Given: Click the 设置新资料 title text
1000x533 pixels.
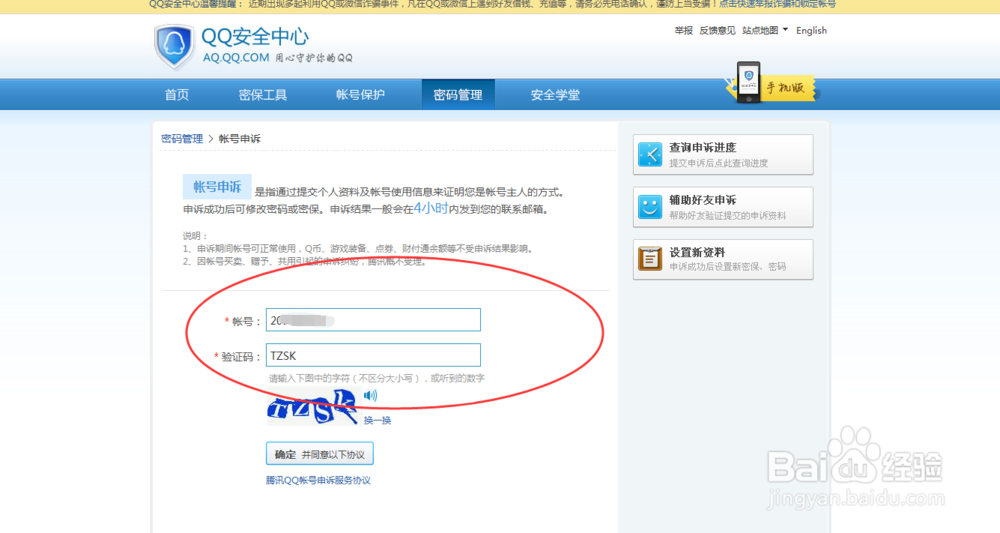Looking at the screenshot, I should 697,252.
